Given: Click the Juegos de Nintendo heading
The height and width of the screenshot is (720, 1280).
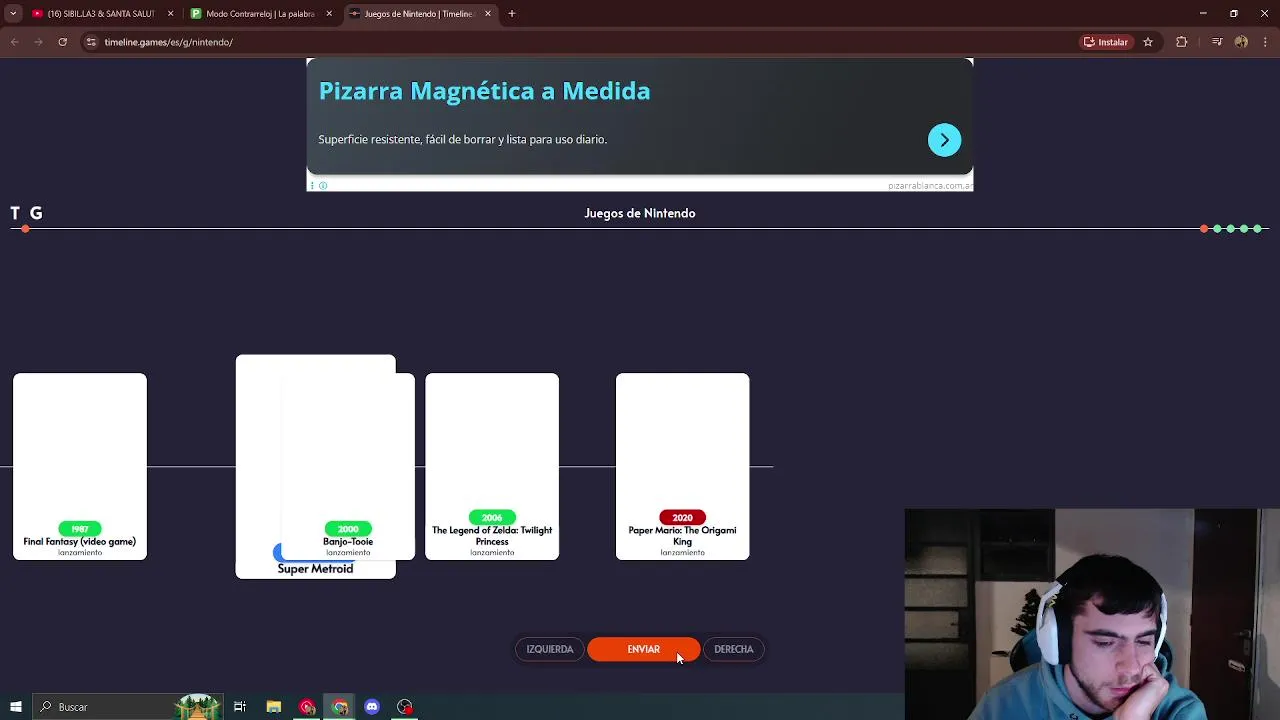Looking at the screenshot, I should coord(640,213).
